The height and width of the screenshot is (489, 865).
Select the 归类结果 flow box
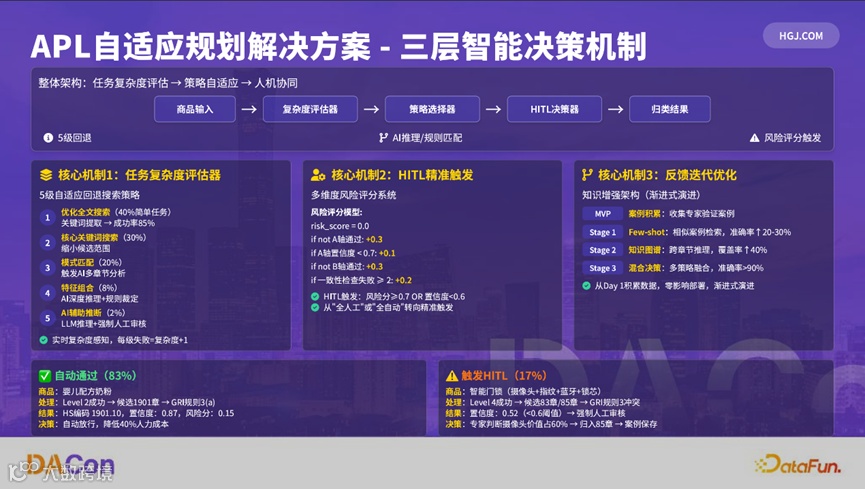pyautogui.click(x=670, y=109)
